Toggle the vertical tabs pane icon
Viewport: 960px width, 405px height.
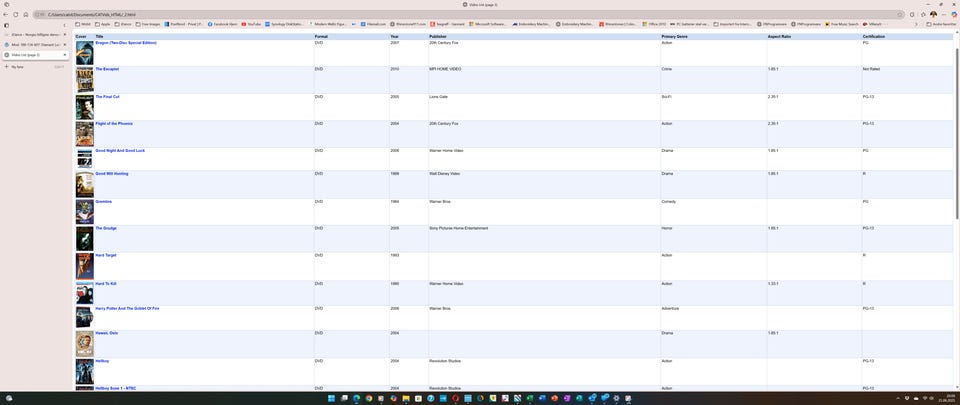[6, 25]
